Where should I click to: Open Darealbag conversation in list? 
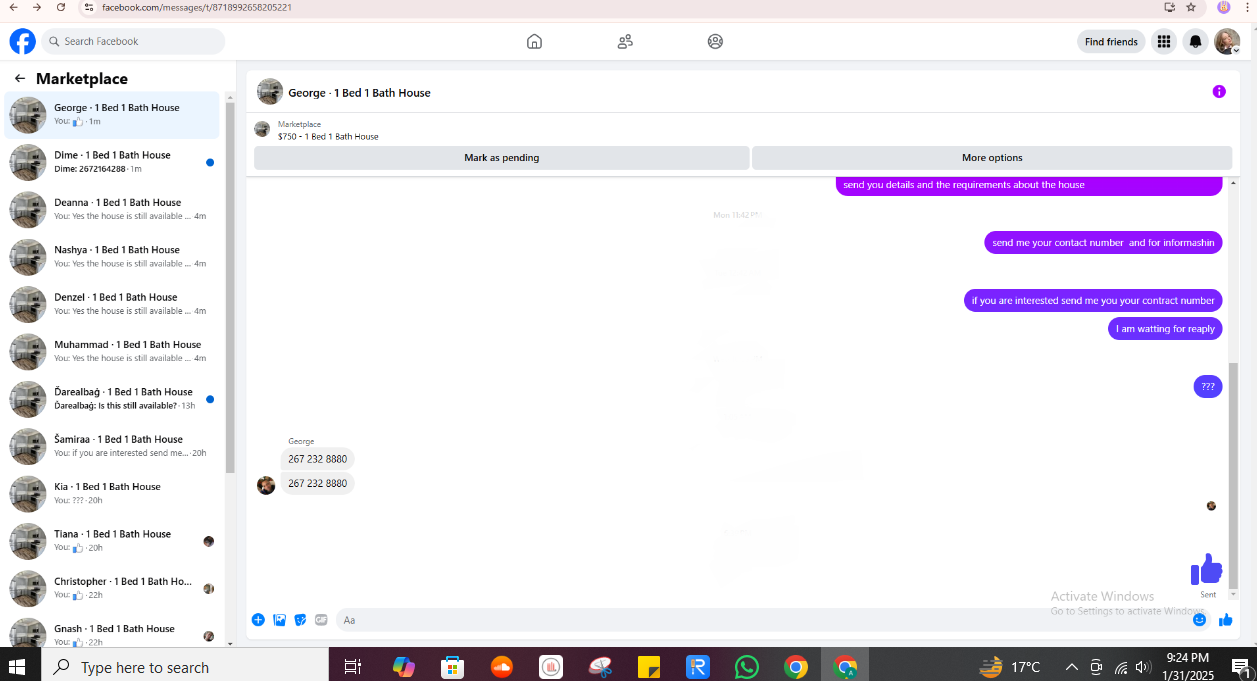tap(112, 399)
